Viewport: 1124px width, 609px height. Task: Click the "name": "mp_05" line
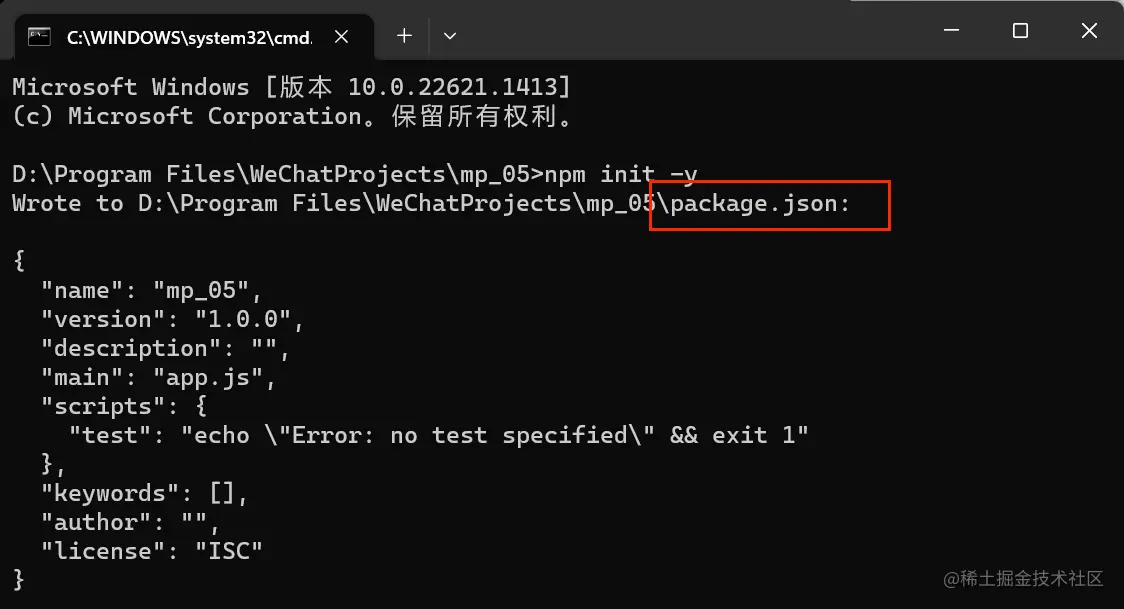[x=151, y=291]
